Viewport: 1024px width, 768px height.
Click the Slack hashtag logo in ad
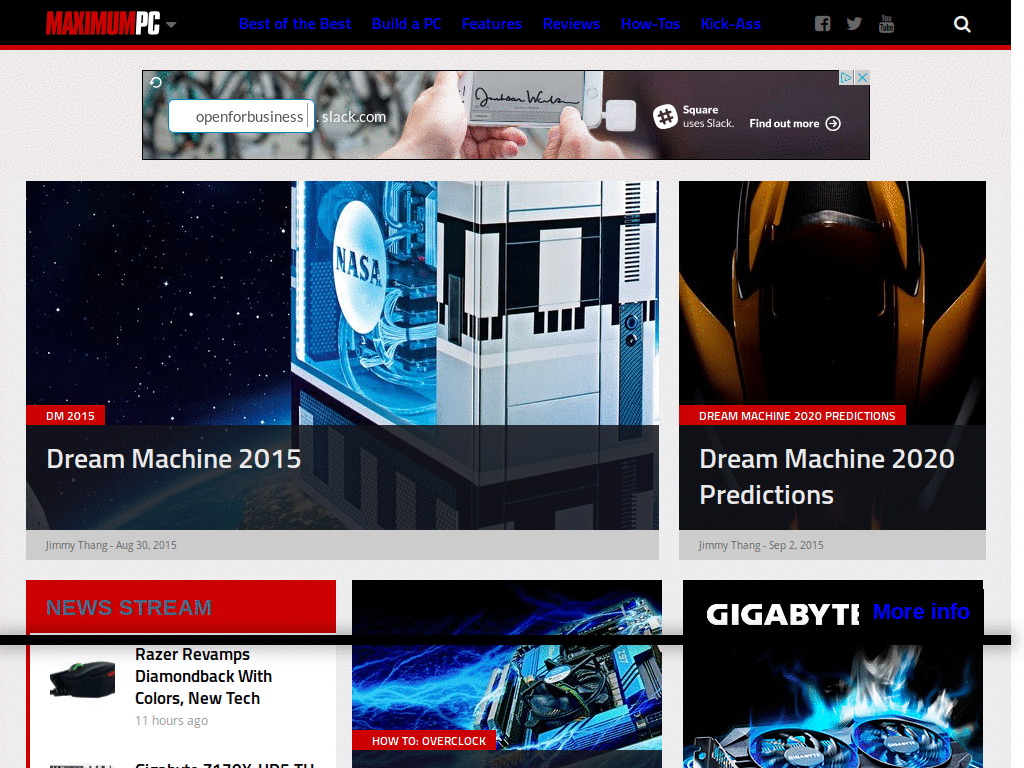665,117
